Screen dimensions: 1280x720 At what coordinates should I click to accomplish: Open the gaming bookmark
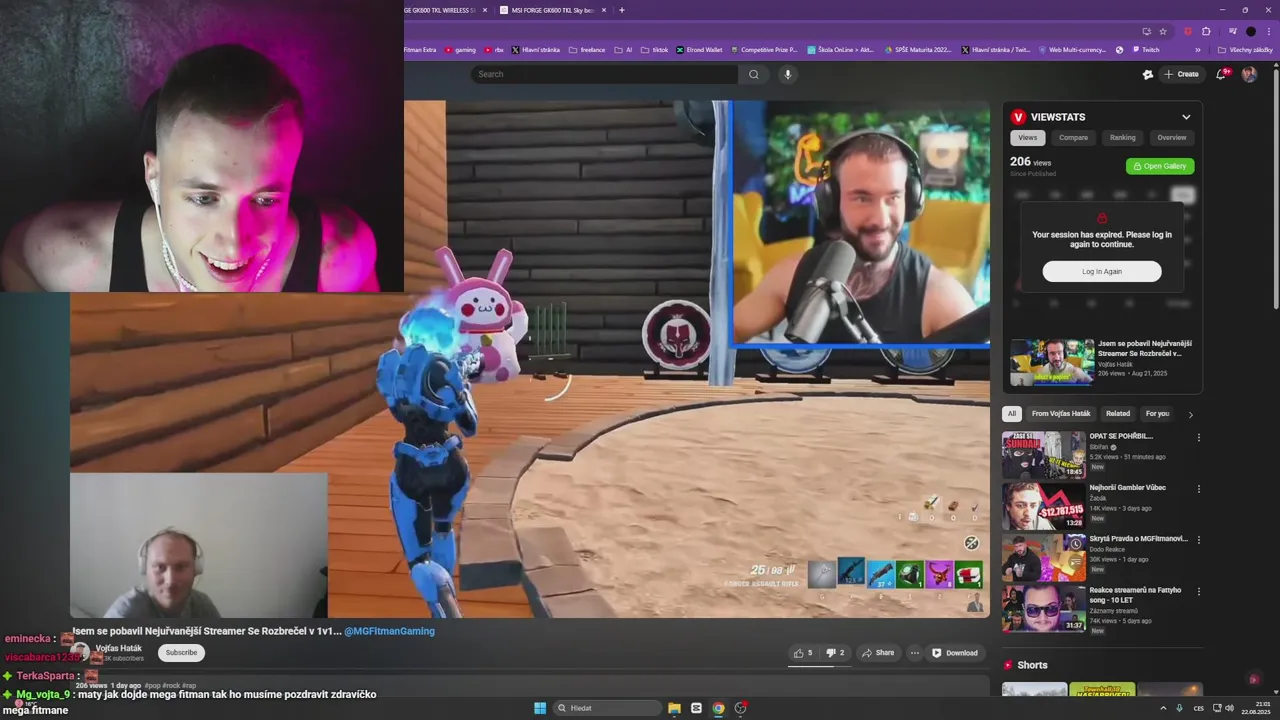[x=460, y=50]
